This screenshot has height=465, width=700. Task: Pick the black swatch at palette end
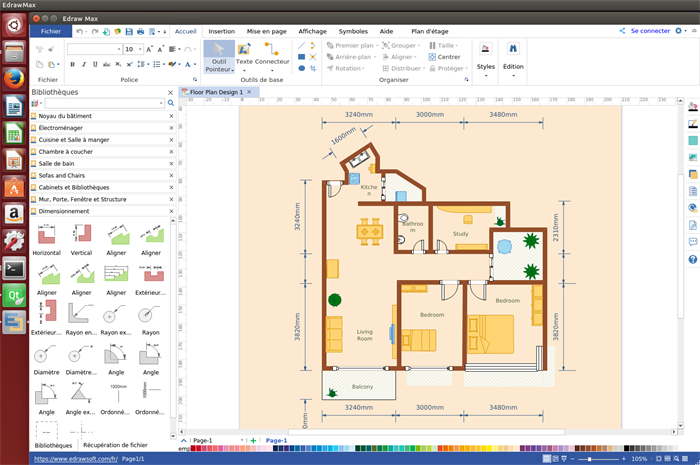[626, 448]
